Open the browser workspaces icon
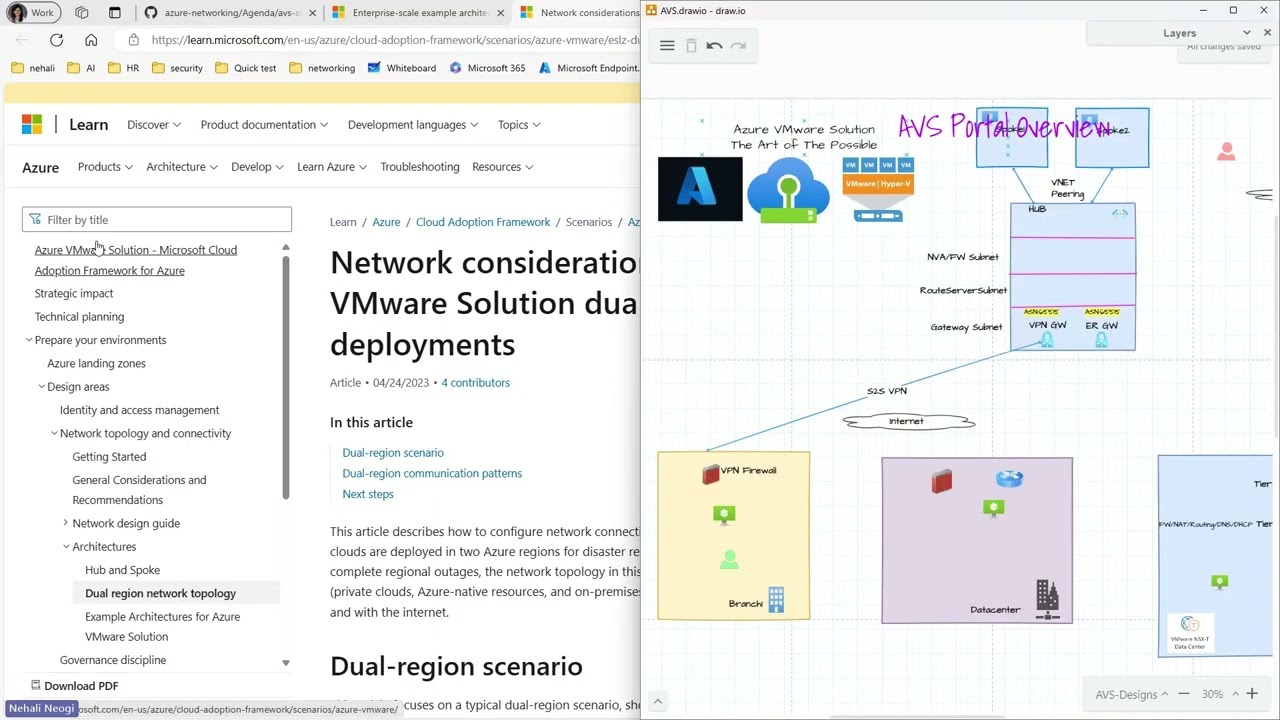 pyautogui.click(x=82, y=13)
